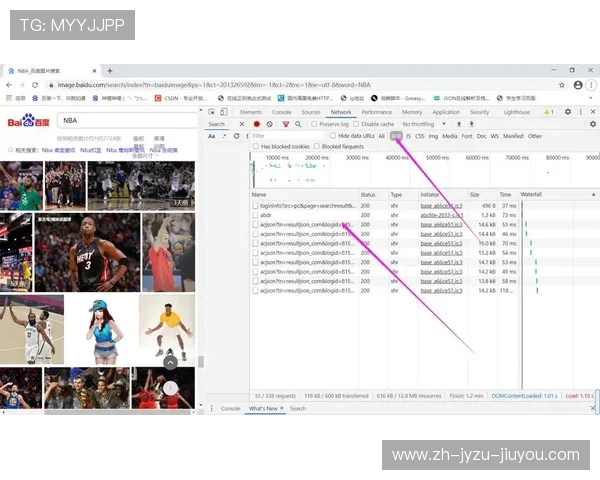Click the network Filter text field

pyautogui.click(x=287, y=136)
